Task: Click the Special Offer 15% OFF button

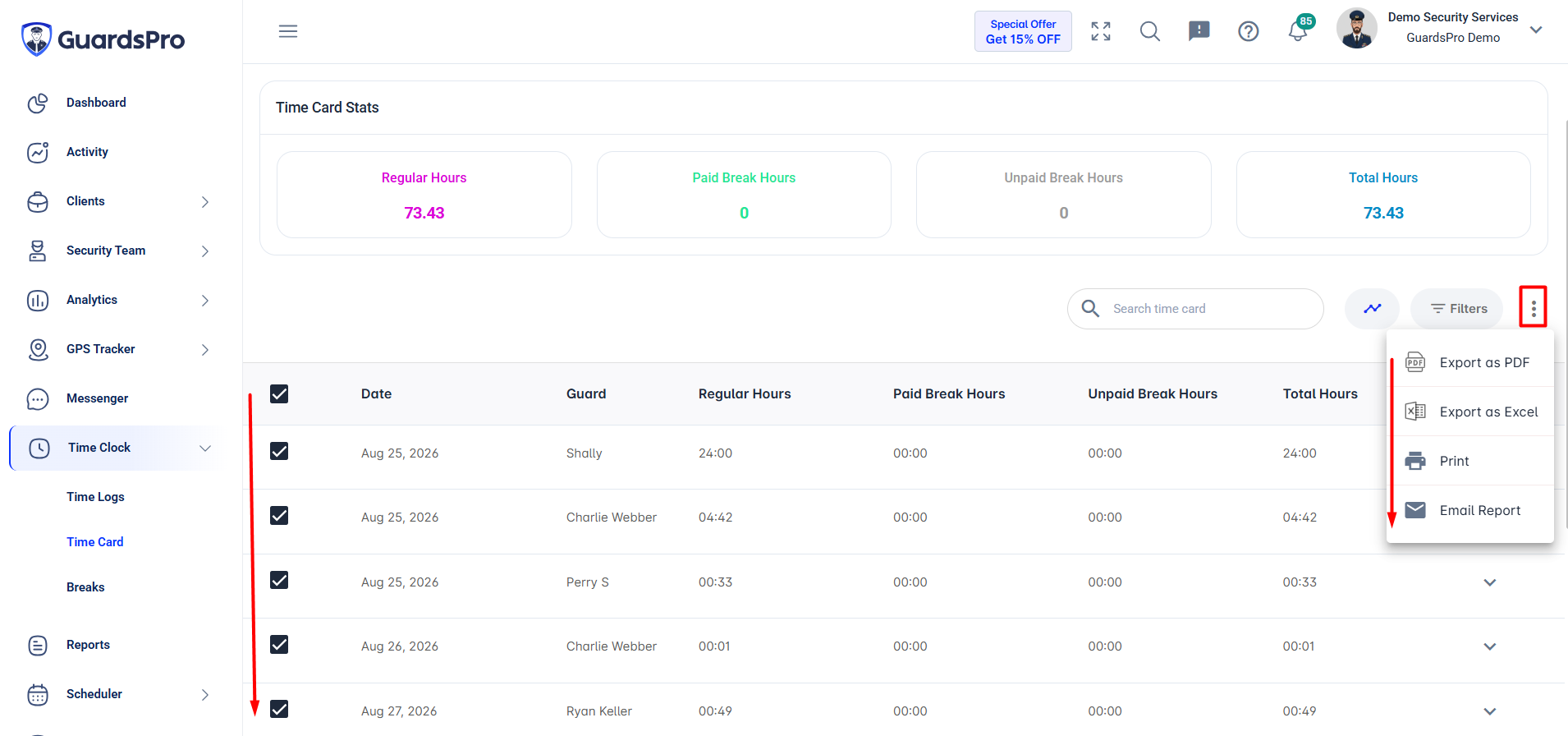Action: point(1023,31)
